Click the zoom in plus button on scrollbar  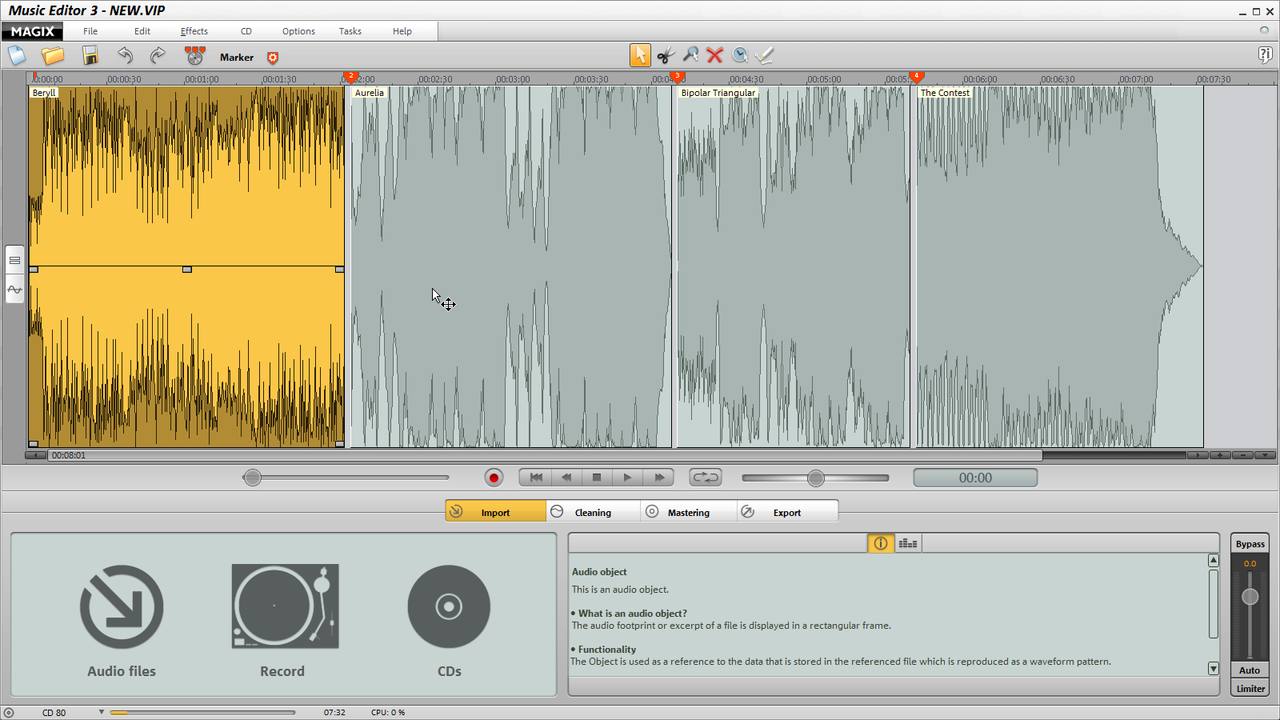tap(1220, 455)
